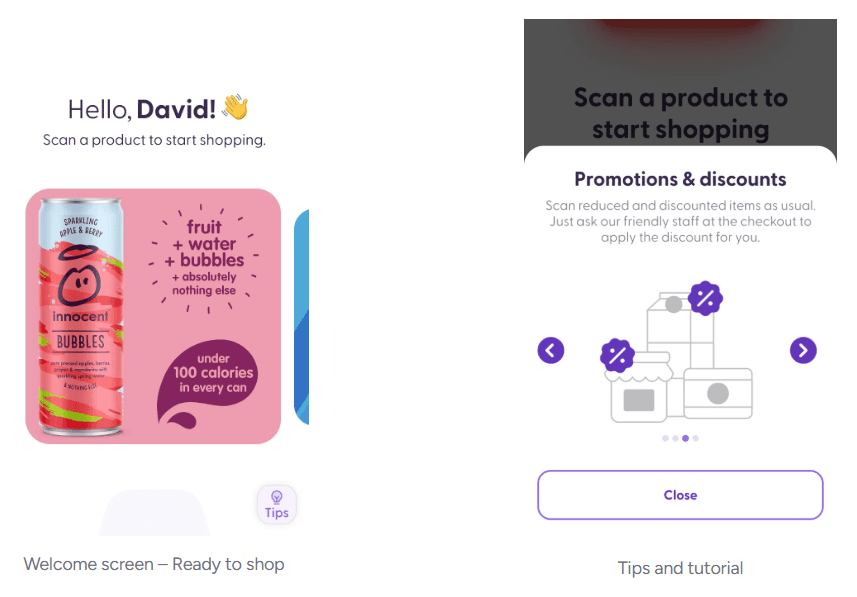
Task: Close the tips and tutorial panel
Action: coord(680,495)
